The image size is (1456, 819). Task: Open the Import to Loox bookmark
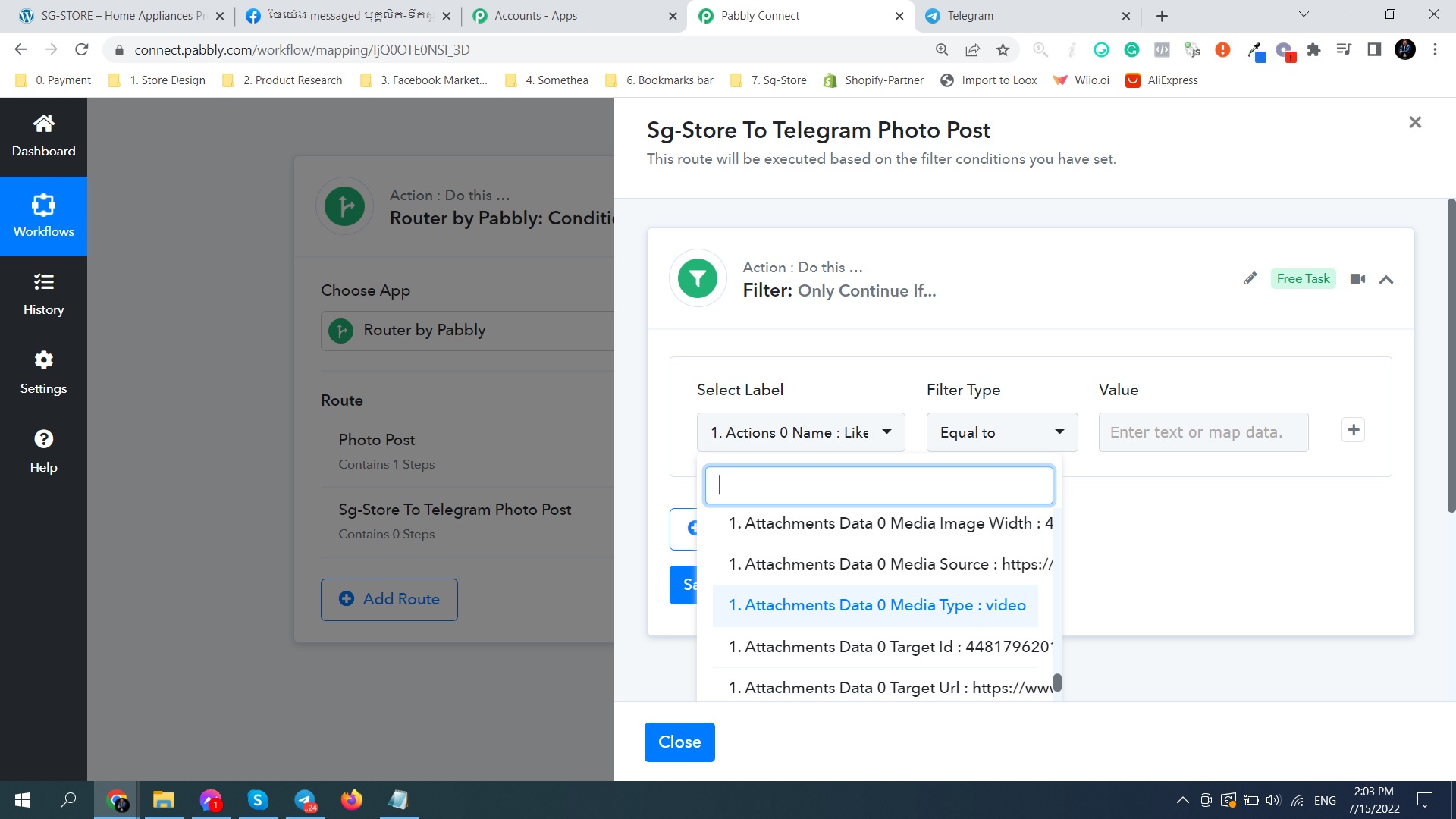point(988,80)
